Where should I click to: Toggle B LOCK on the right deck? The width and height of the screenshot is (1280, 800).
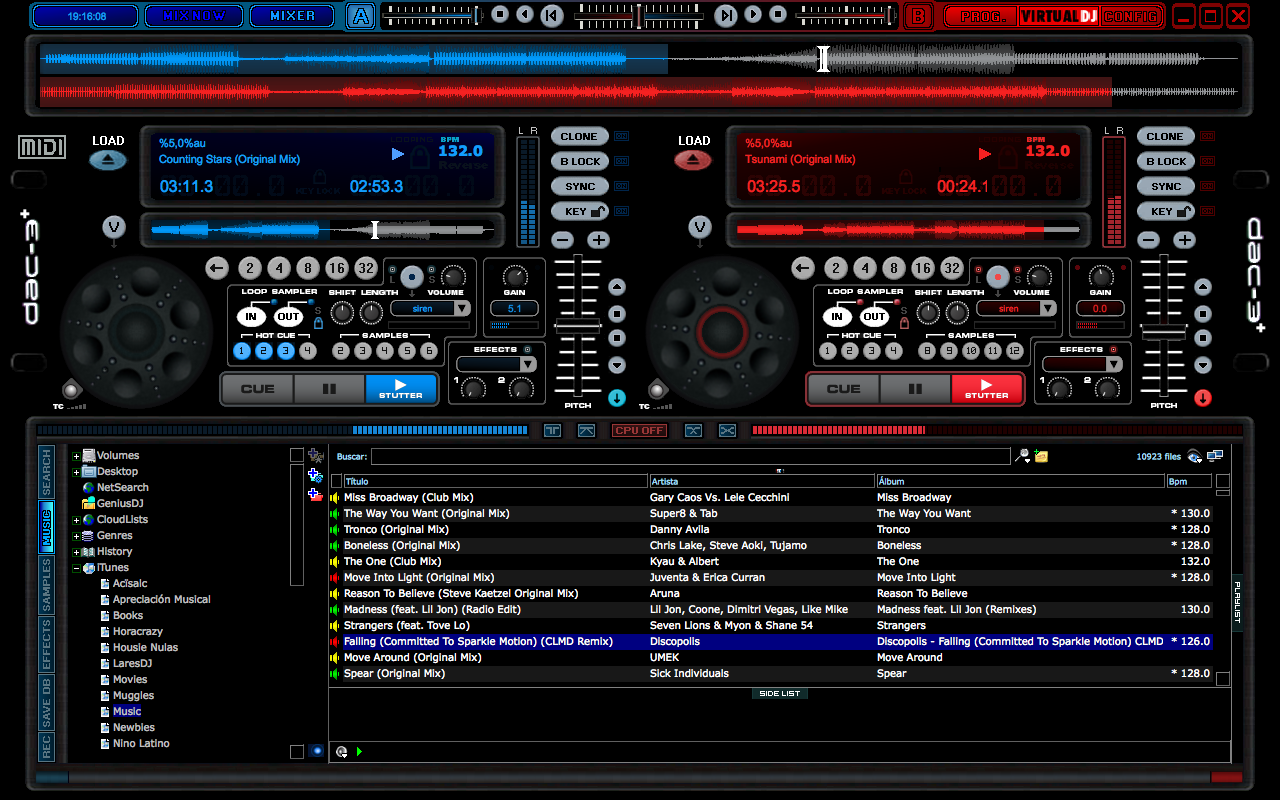[x=1165, y=161]
